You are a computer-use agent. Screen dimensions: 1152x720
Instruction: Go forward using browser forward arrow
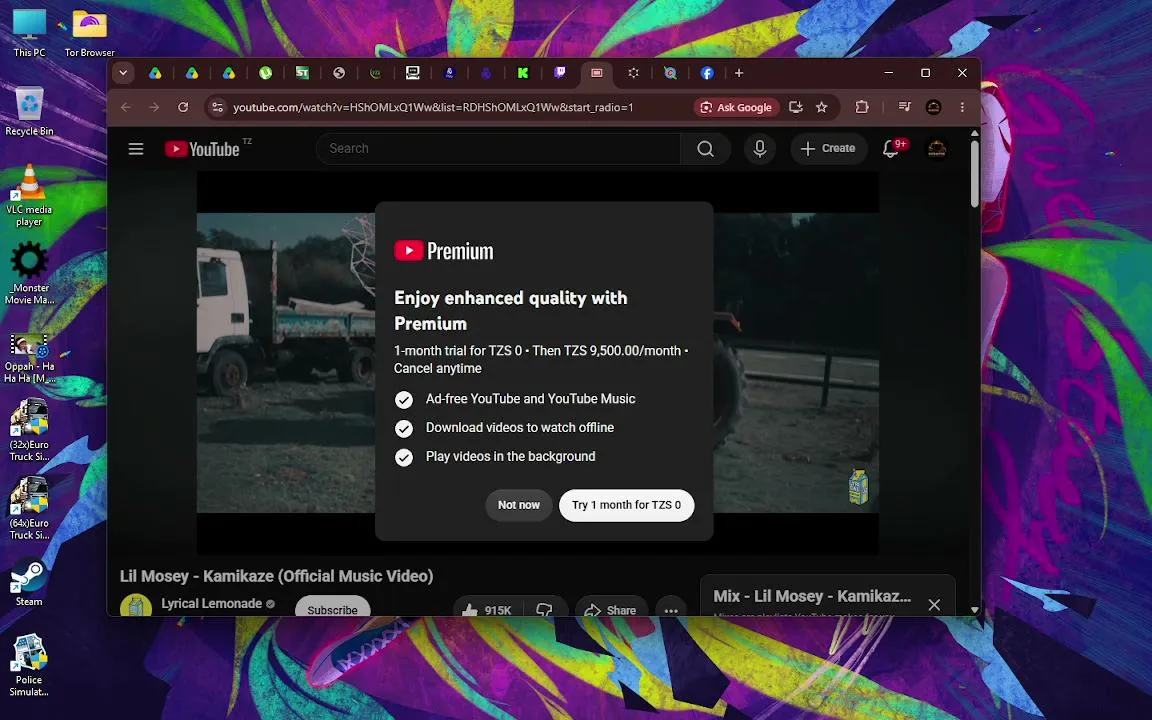coord(154,107)
